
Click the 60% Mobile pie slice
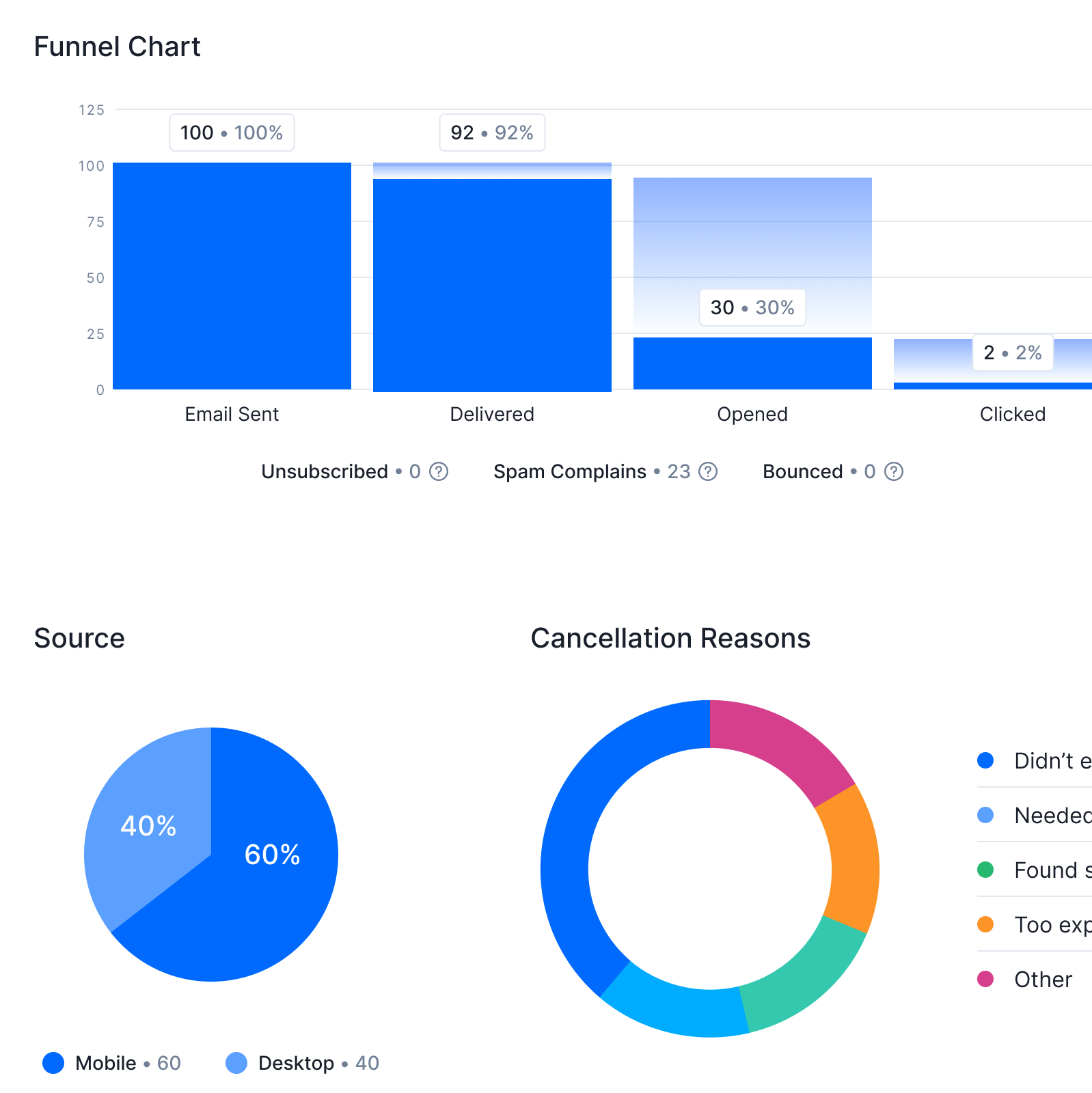click(x=272, y=888)
